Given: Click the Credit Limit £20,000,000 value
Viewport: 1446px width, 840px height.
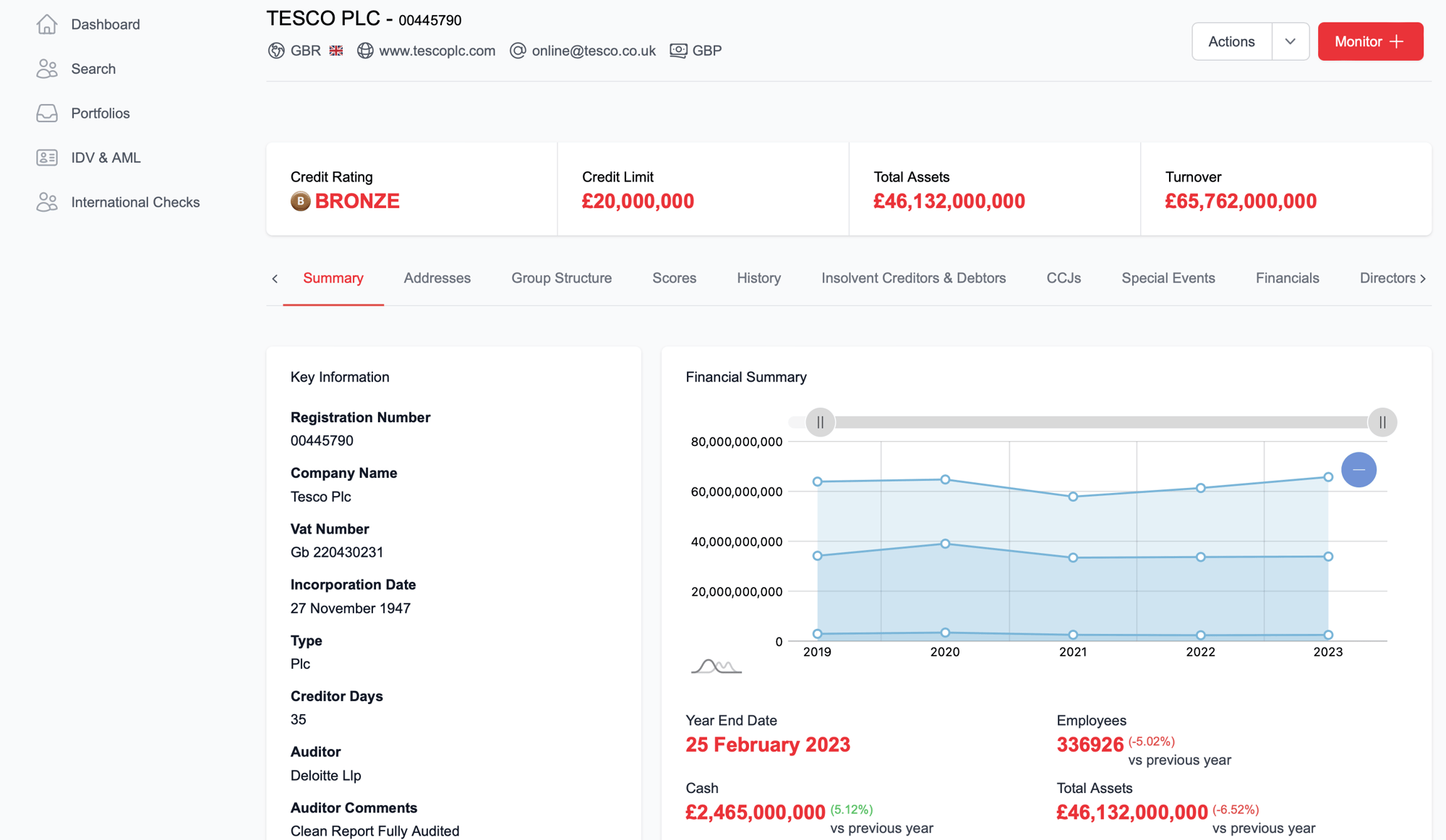Looking at the screenshot, I should (x=638, y=201).
